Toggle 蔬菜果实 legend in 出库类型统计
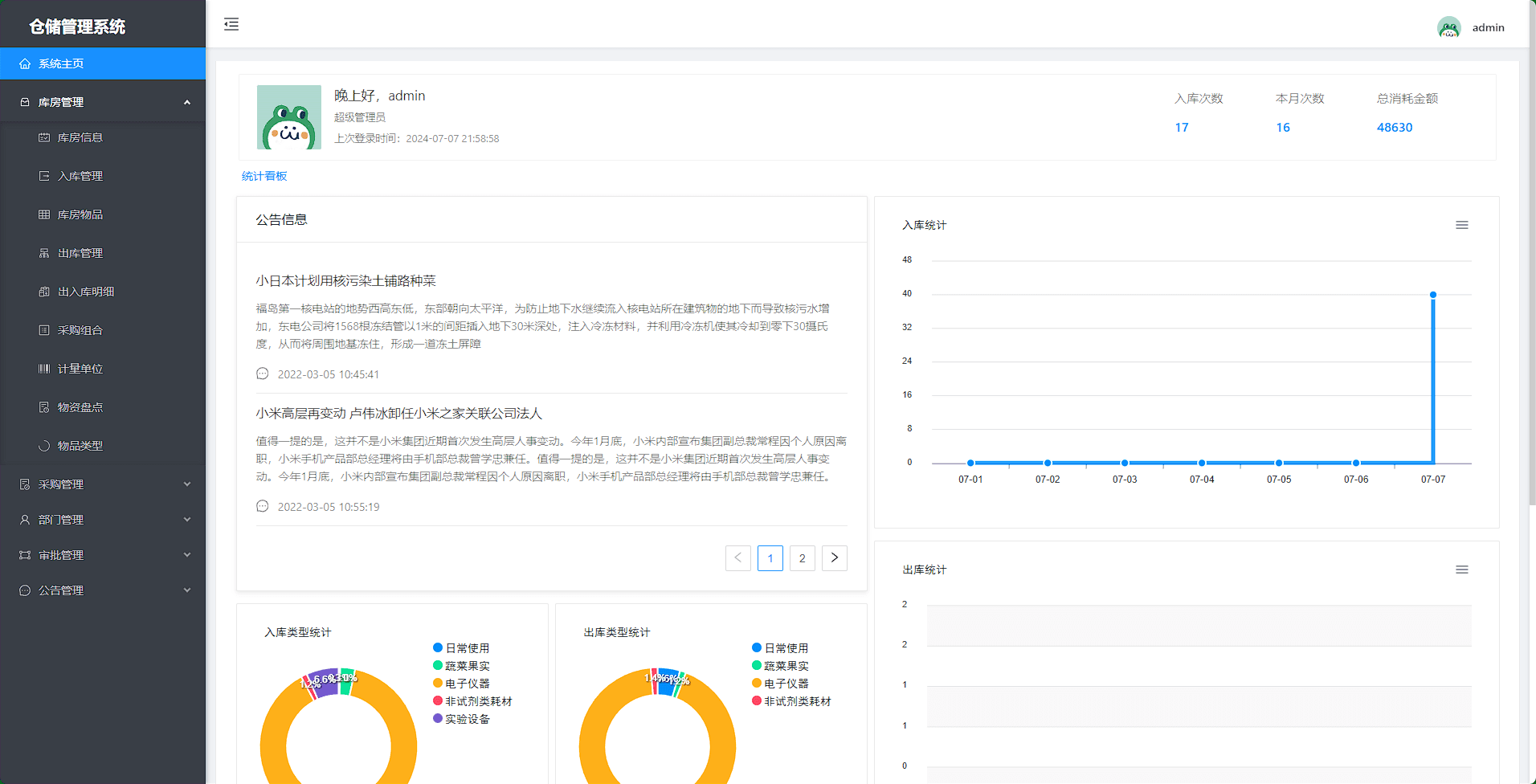This screenshot has width=1536, height=784. [x=780, y=666]
